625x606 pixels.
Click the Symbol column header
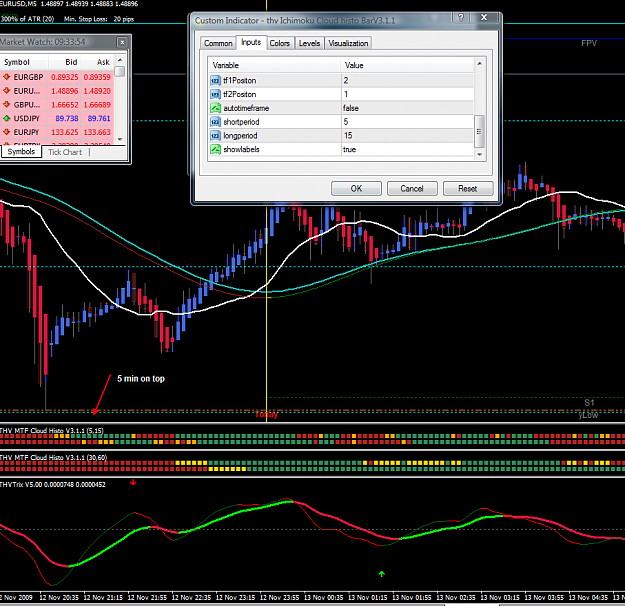coord(24,62)
